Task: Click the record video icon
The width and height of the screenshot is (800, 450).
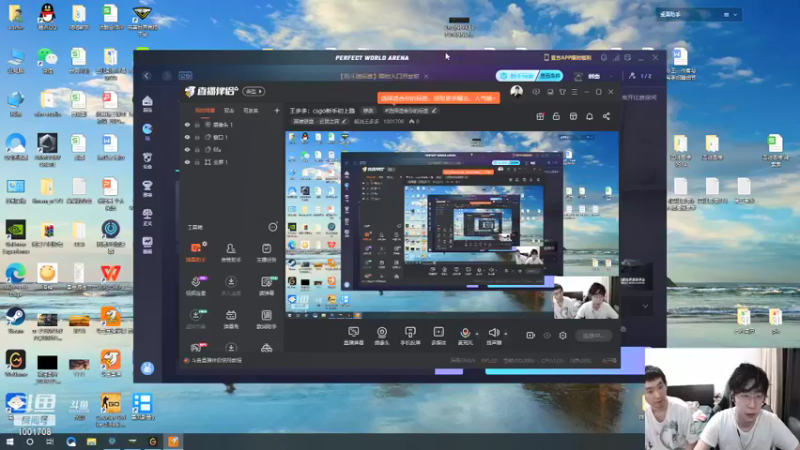Action: (531, 335)
